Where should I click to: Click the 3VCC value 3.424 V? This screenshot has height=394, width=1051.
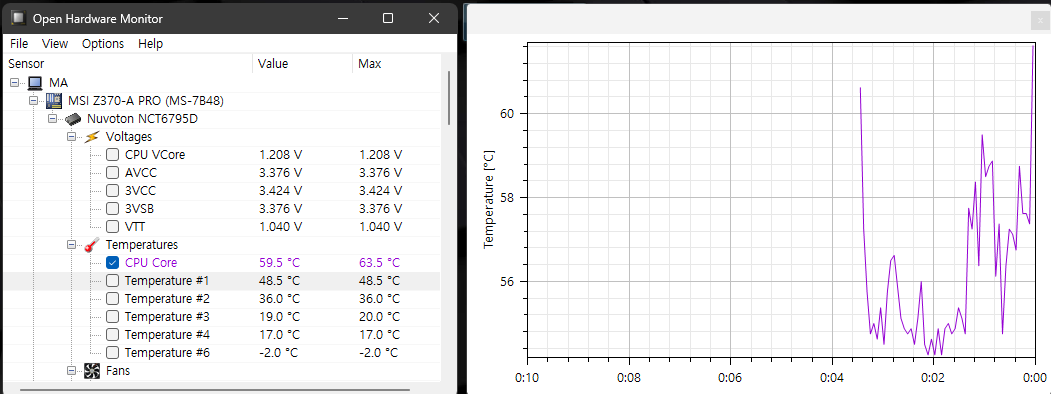280,191
